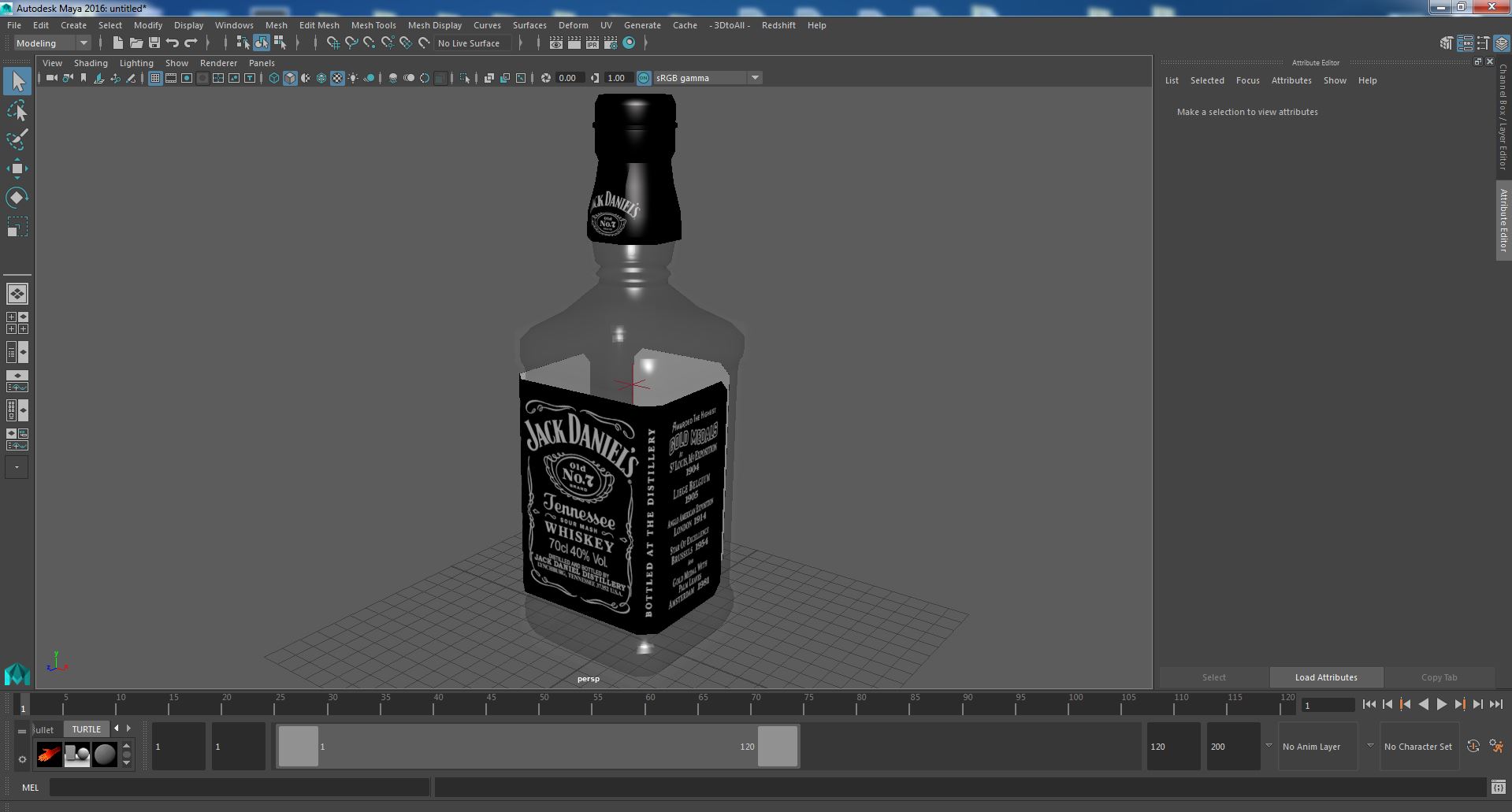Activate the Move tool
The height and width of the screenshot is (812, 1512).
[17, 168]
